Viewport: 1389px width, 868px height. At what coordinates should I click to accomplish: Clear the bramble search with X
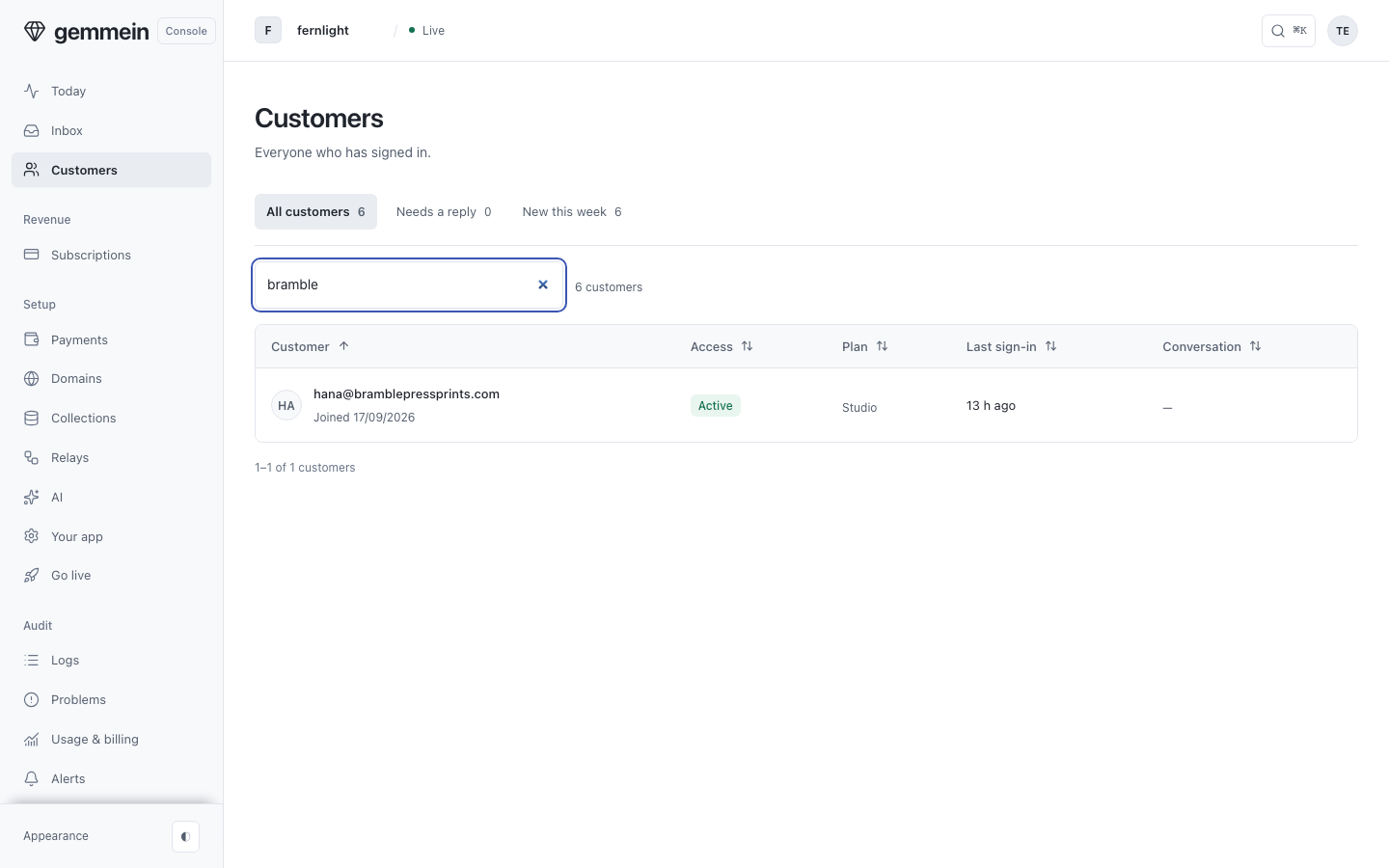pos(543,285)
